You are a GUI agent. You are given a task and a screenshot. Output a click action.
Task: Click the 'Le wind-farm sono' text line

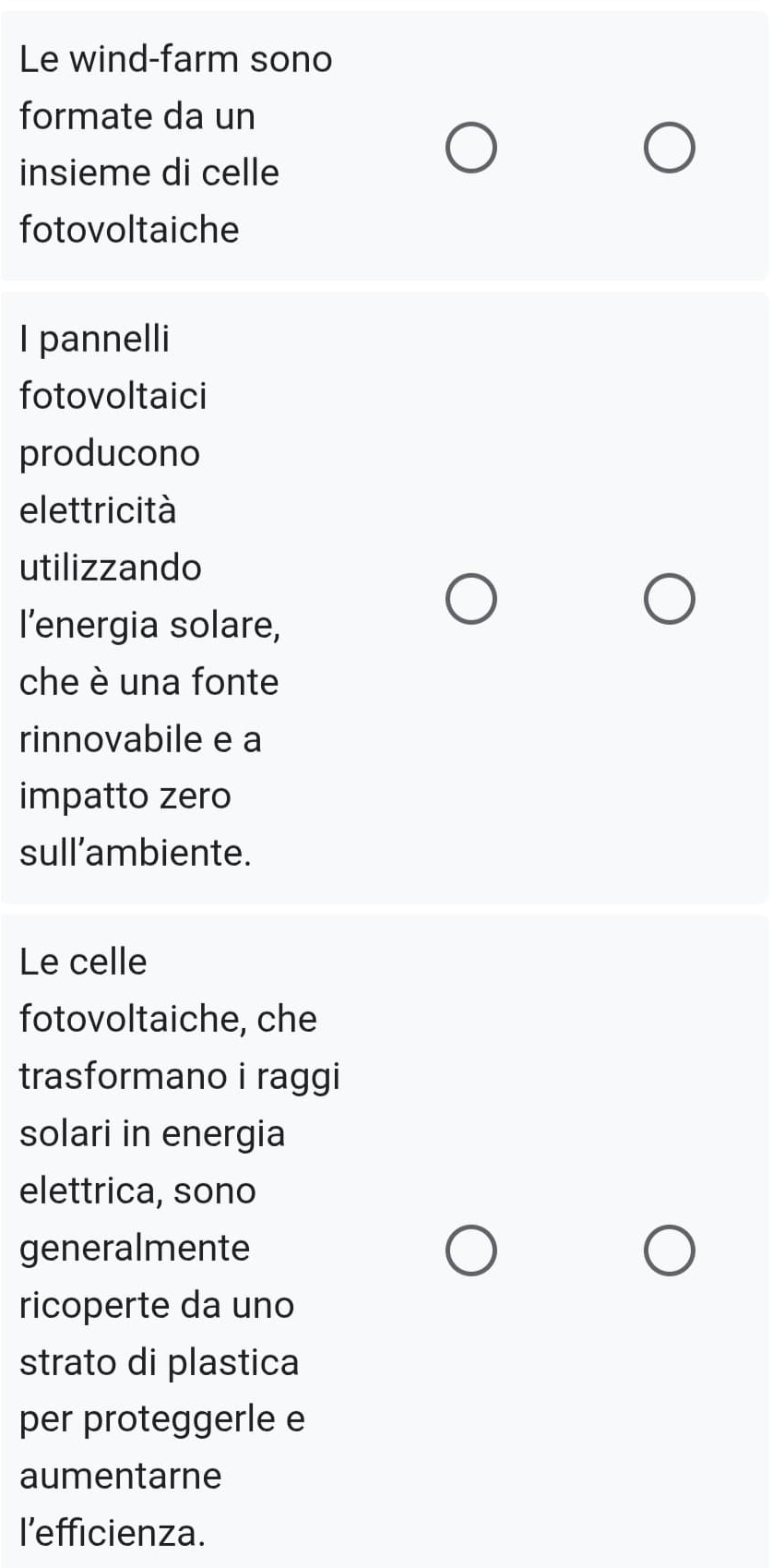(175, 59)
